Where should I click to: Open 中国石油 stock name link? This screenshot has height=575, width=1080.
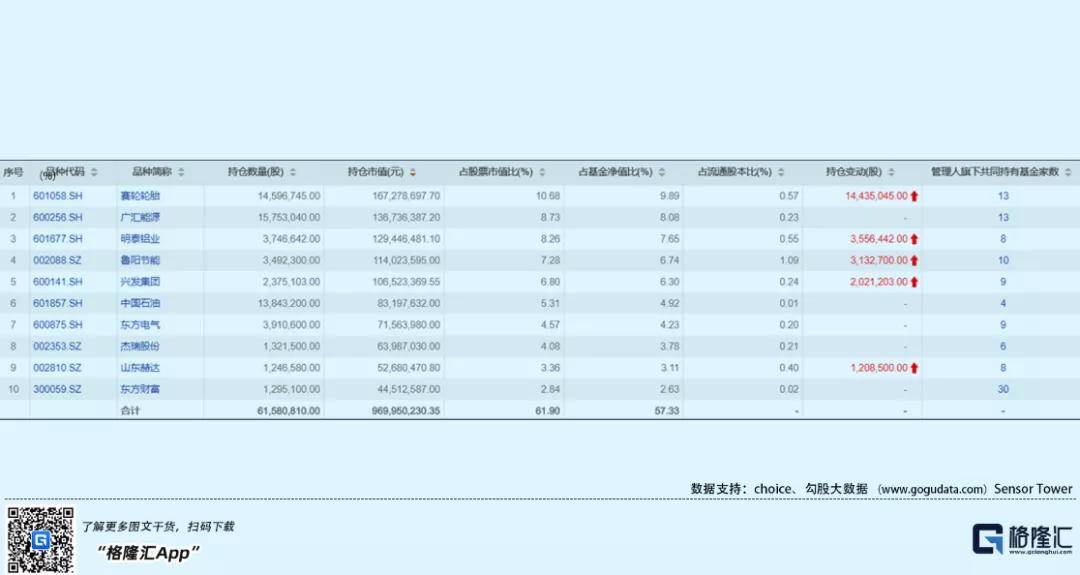point(139,303)
